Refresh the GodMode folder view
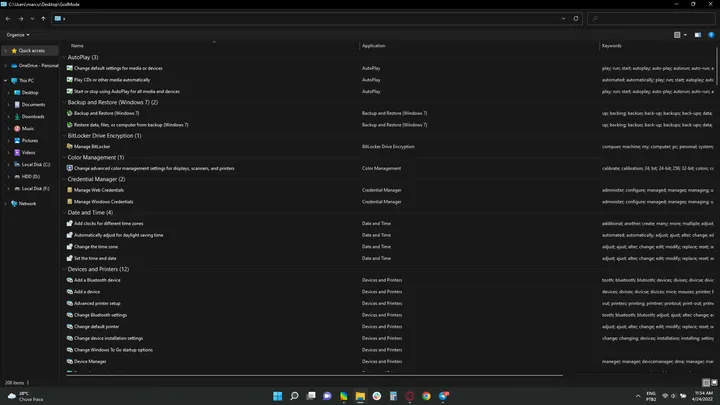720x405 pixels. pos(576,18)
